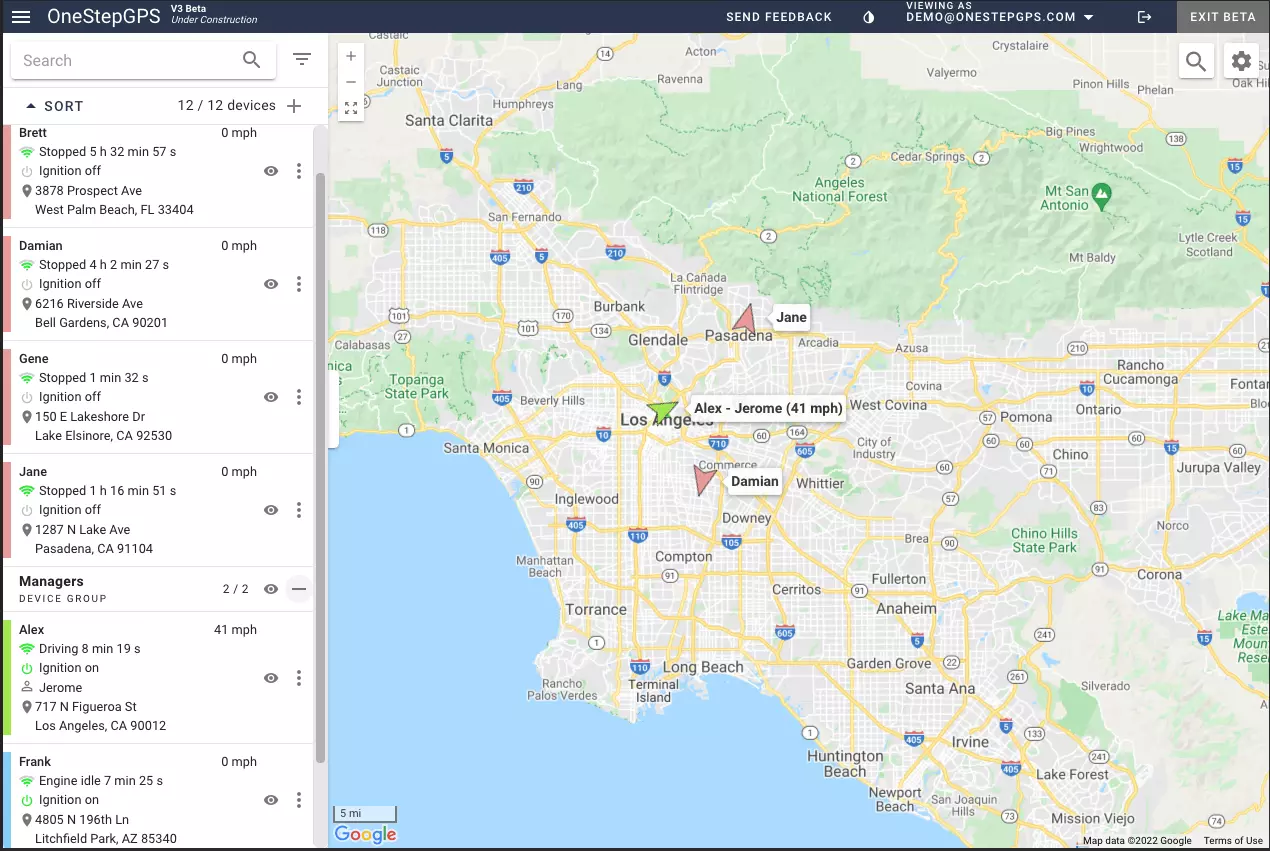Click SEND FEEDBACK in the top bar
This screenshot has width=1270, height=851.
point(779,16)
